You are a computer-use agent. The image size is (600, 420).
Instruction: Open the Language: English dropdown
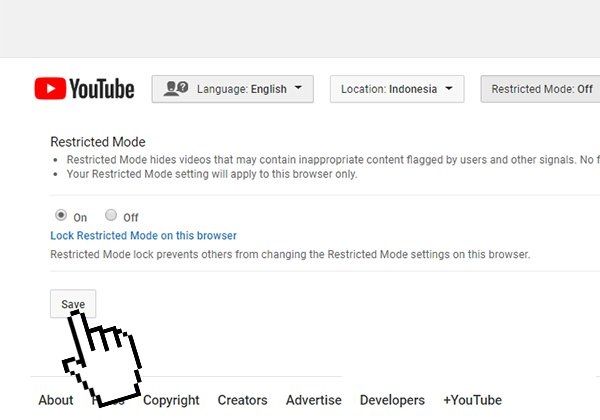coord(233,89)
